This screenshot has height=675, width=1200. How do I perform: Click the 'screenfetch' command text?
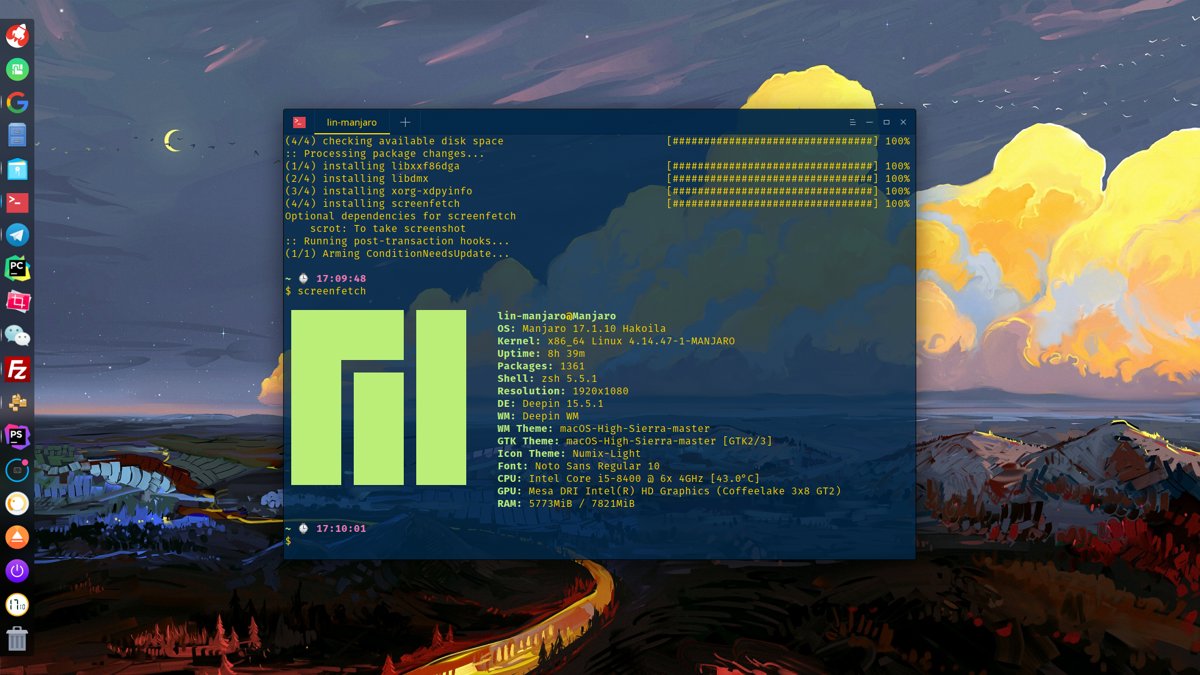pyautogui.click(x=332, y=291)
